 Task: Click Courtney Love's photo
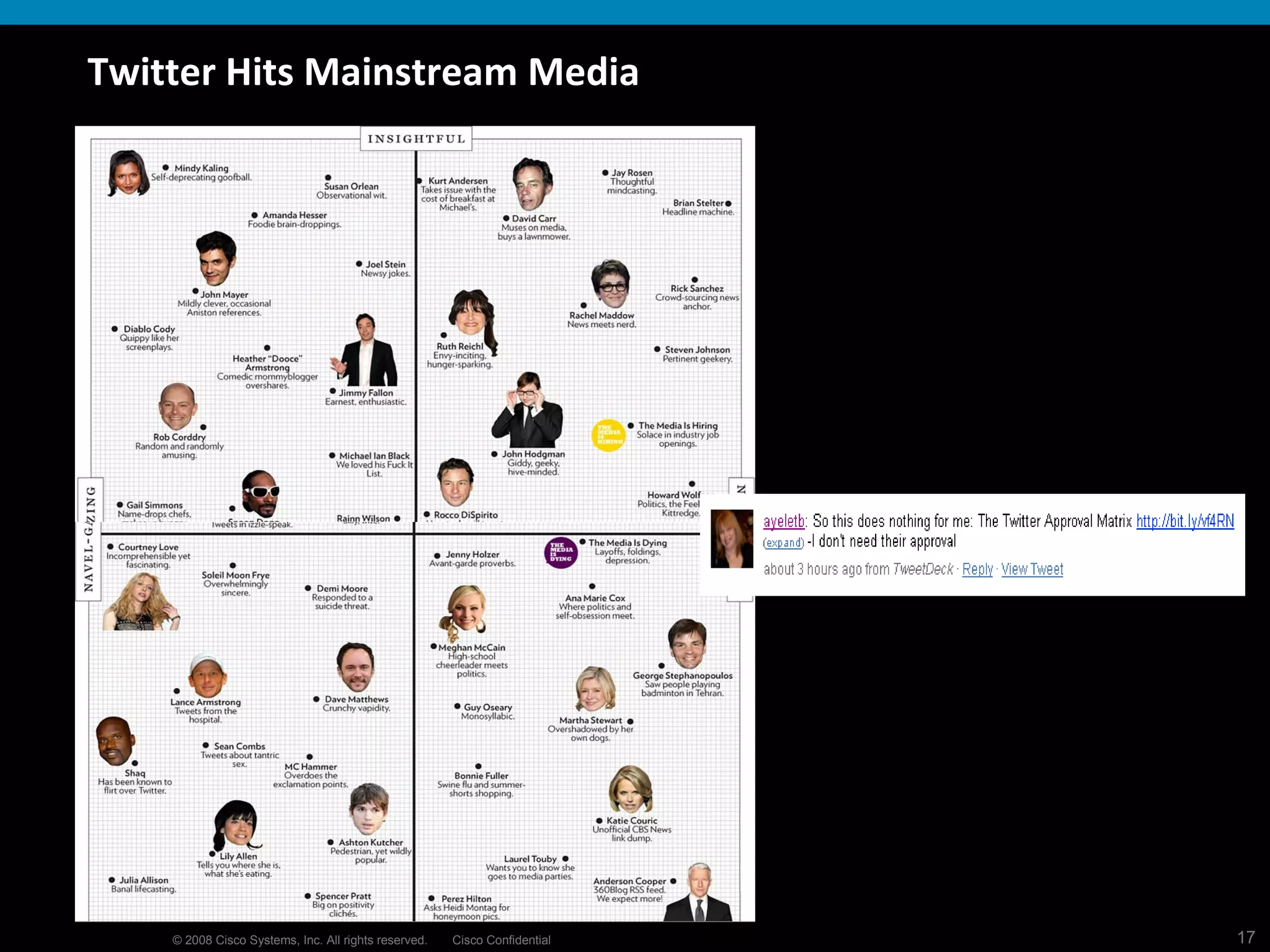click(x=141, y=601)
